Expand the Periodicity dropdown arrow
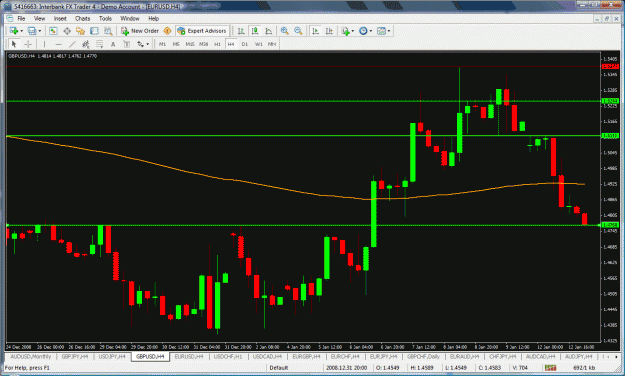The image size is (625, 376). coord(371,31)
